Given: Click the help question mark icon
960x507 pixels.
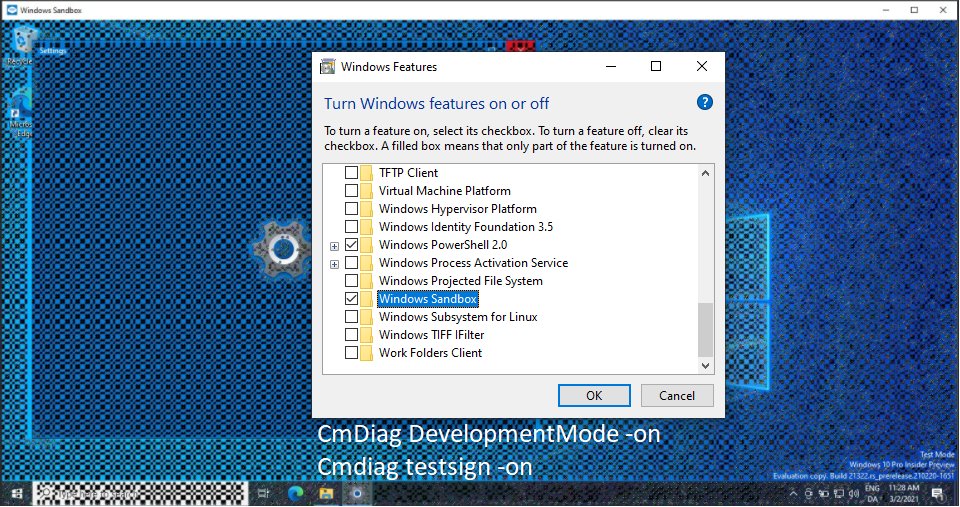Looking at the screenshot, I should [705, 102].
